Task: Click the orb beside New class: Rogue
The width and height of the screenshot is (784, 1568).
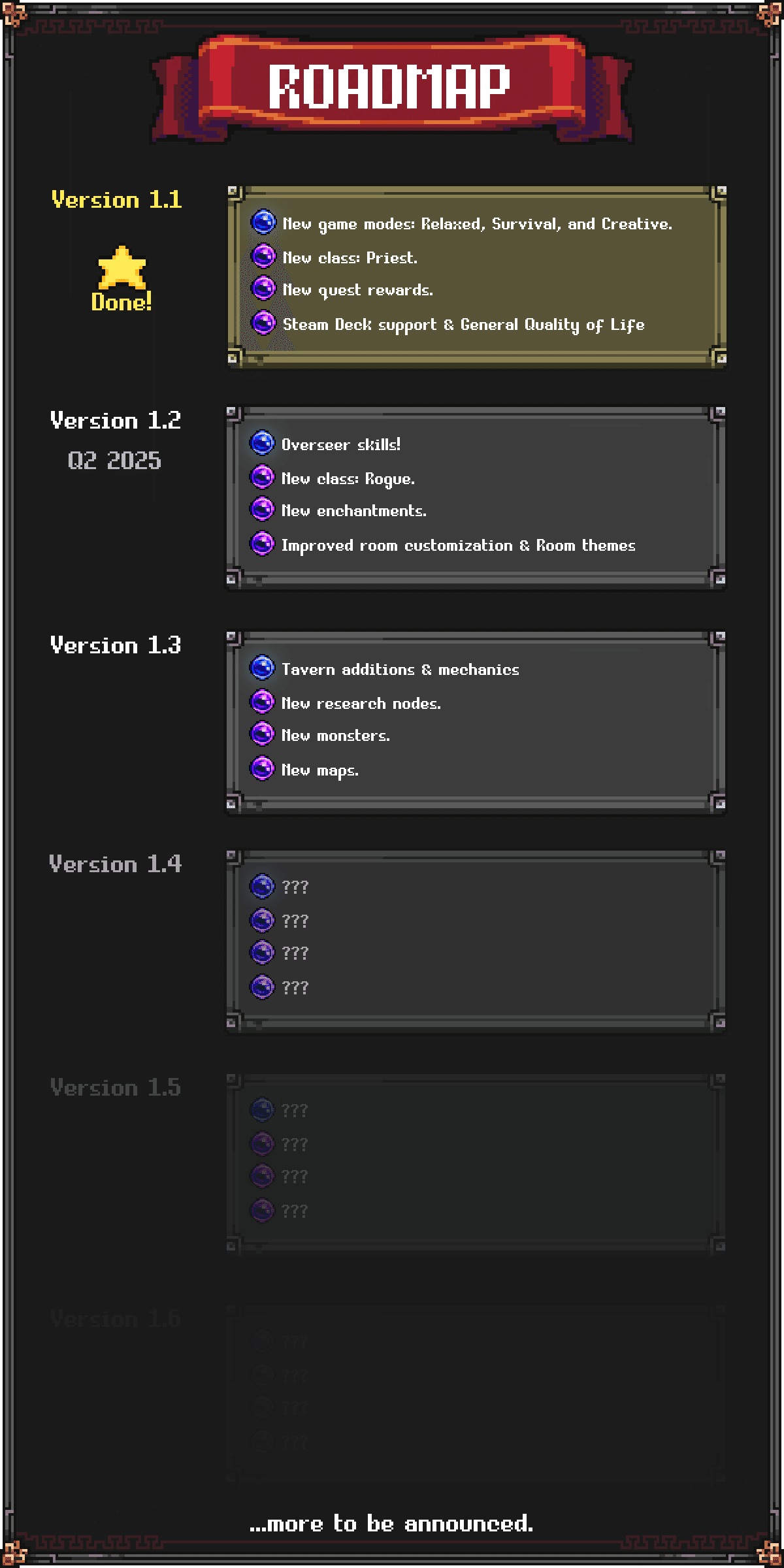Action: point(262,477)
